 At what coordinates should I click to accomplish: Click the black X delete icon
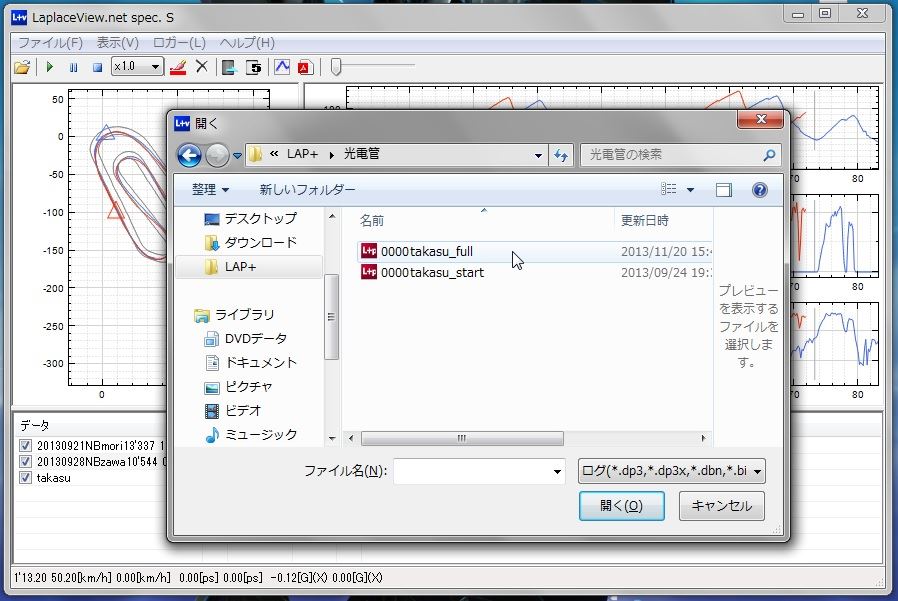[x=202, y=66]
